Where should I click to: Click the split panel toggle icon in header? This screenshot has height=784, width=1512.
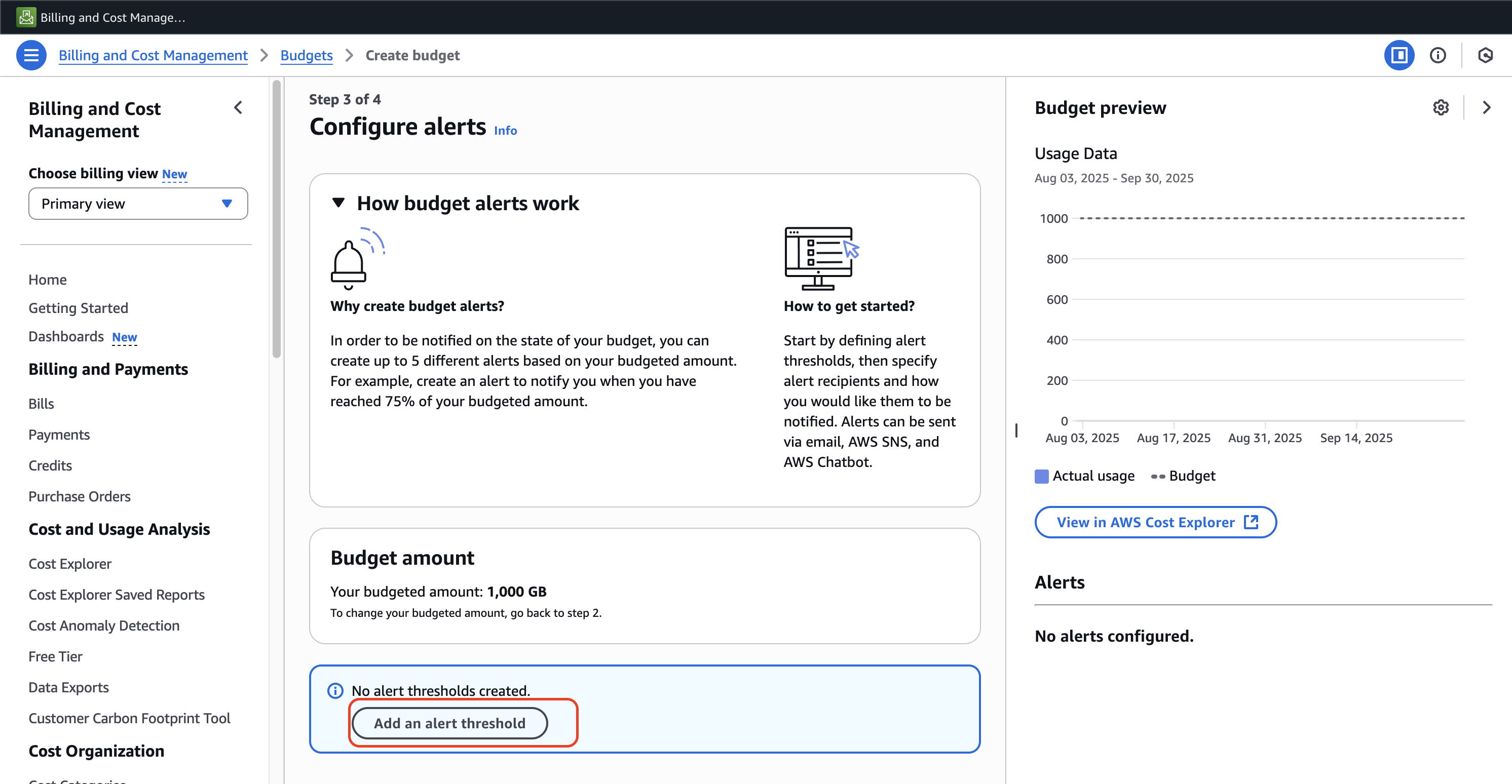[1400, 55]
